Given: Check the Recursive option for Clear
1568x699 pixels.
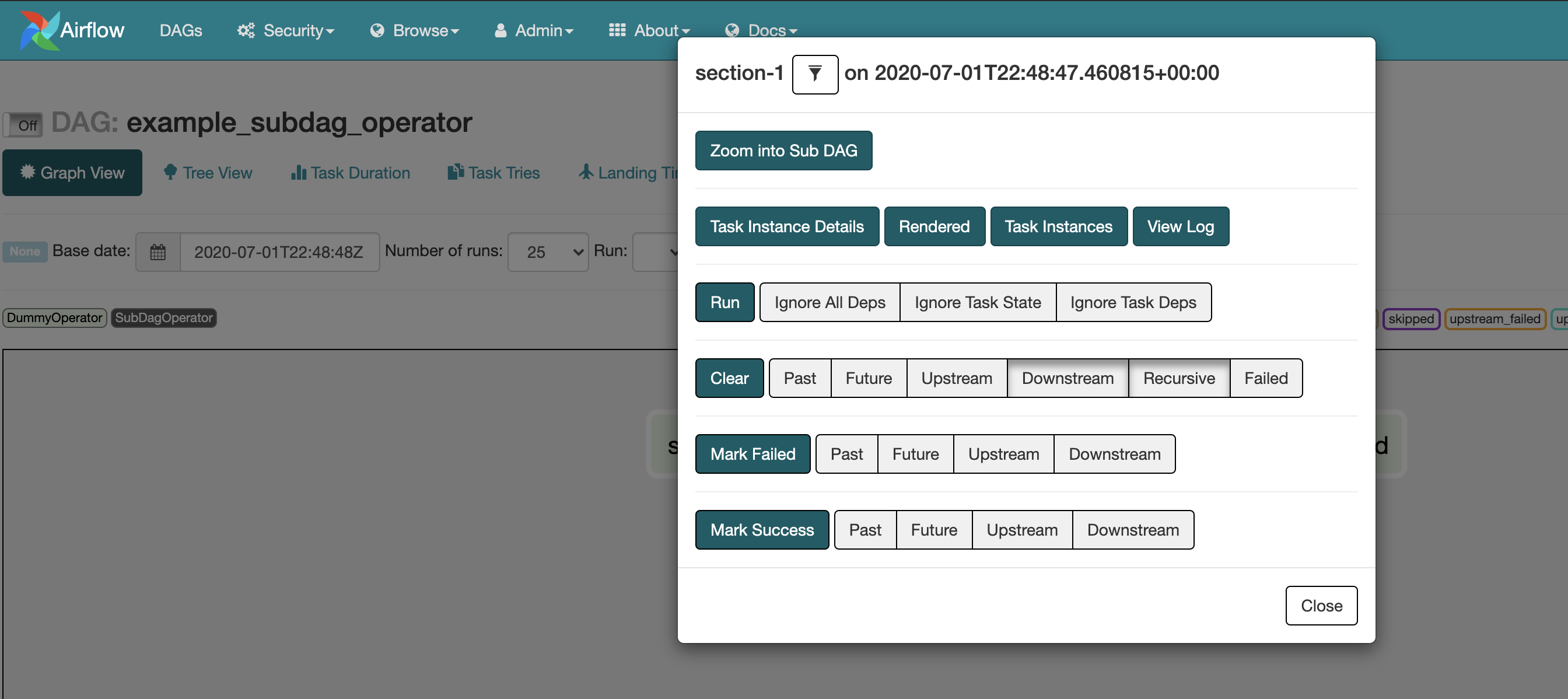Looking at the screenshot, I should tap(1178, 378).
